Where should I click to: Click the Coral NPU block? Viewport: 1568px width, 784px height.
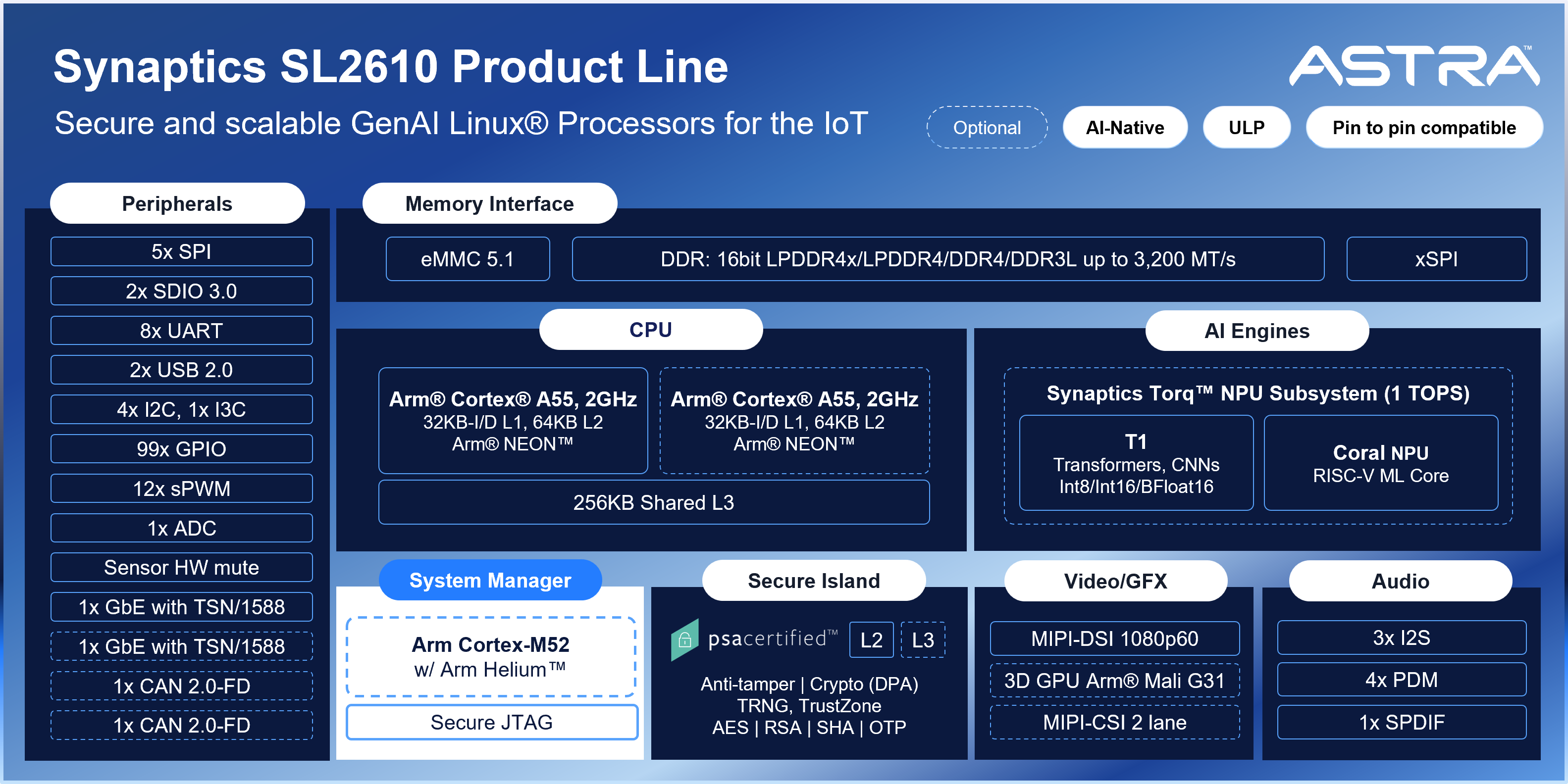click(x=1380, y=463)
